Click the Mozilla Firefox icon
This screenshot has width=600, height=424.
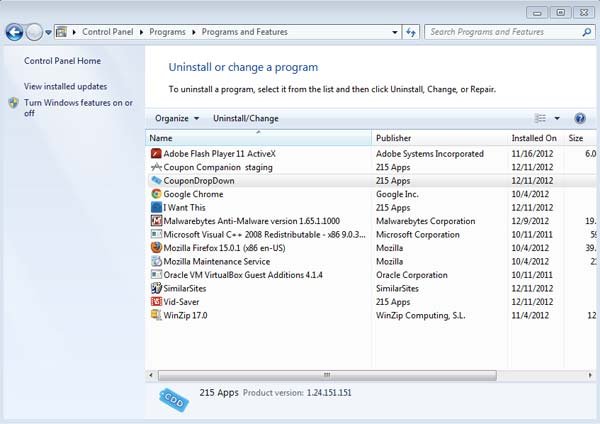[x=156, y=248]
